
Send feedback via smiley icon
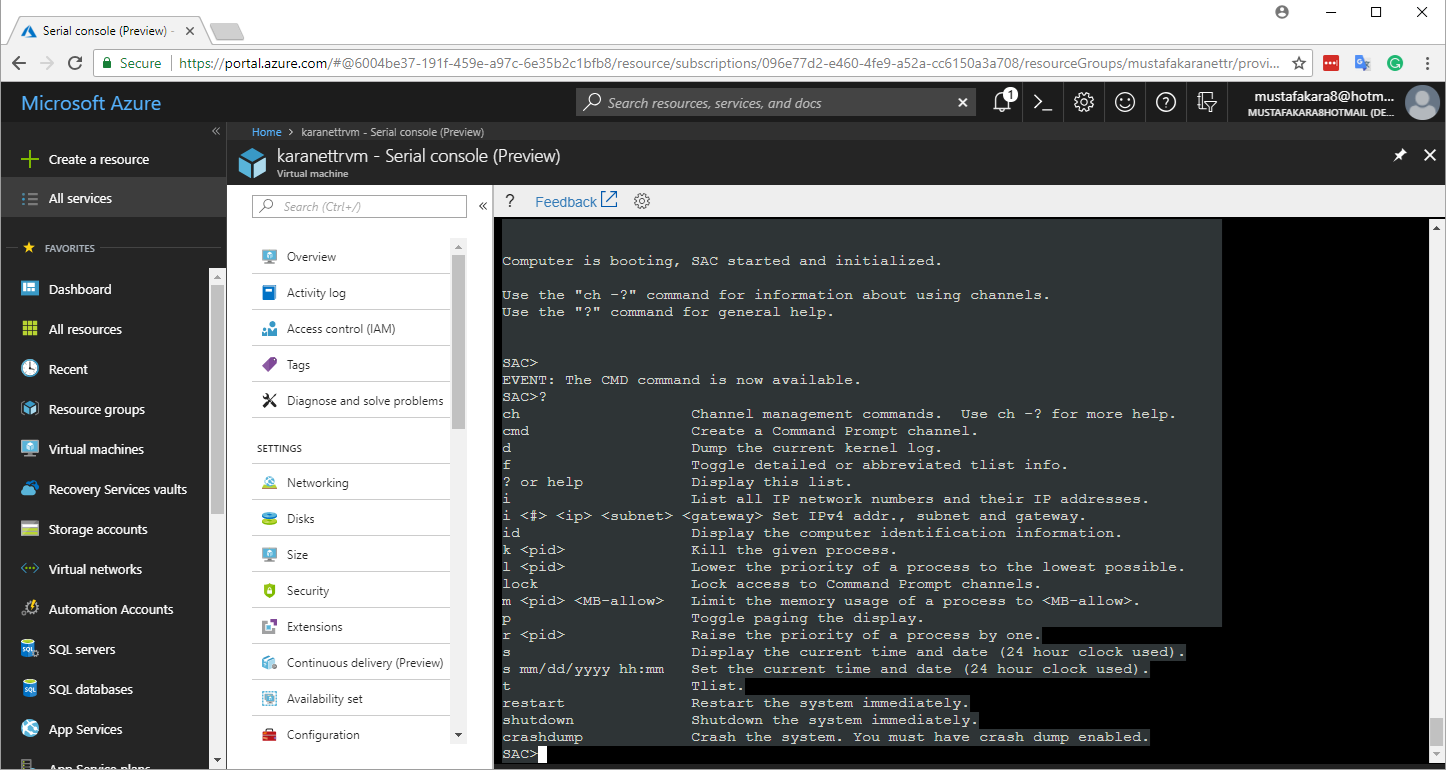coord(1125,102)
